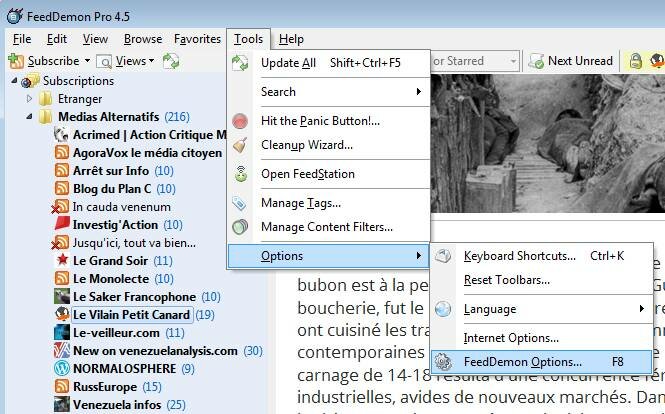This screenshot has width=665, height=414.
Task: Select the Arrêt sur Info feed
Action: [x=111, y=171]
